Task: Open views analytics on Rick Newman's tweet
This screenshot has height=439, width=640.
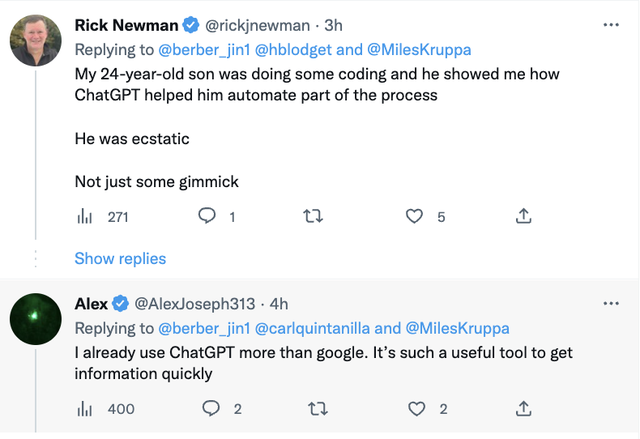Action: (x=85, y=216)
